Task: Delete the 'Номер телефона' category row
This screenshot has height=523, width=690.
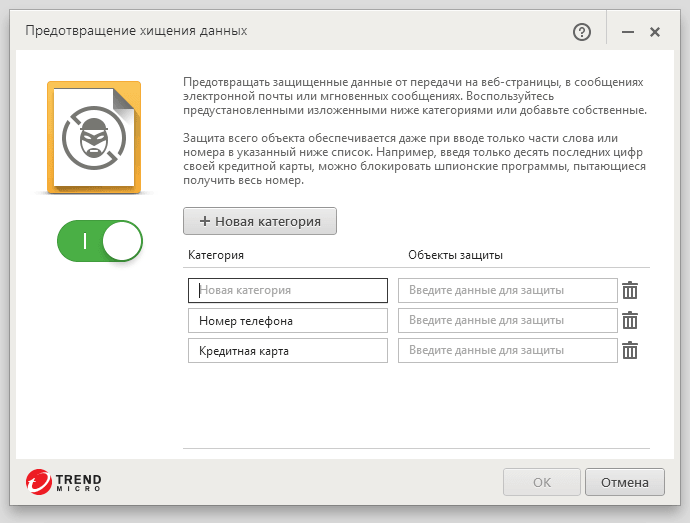Action: [630, 320]
